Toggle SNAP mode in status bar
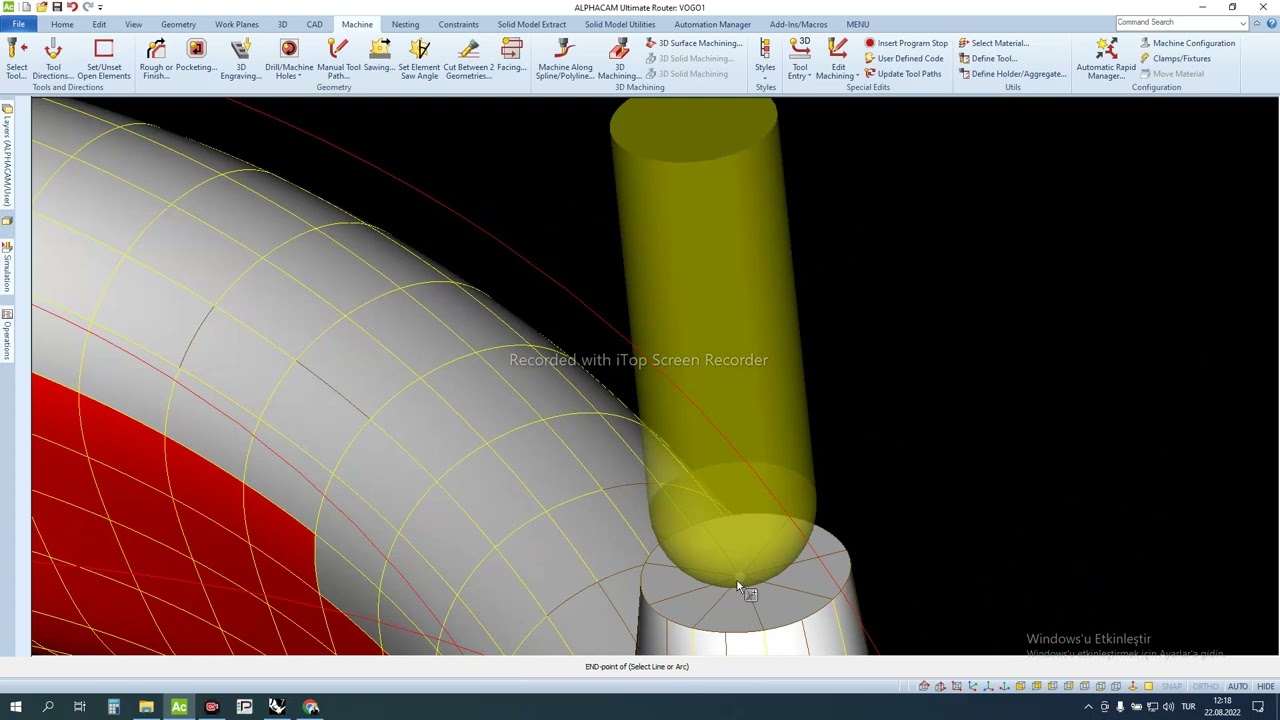This screenshot has height=720, width=1280. [1172, 687]
